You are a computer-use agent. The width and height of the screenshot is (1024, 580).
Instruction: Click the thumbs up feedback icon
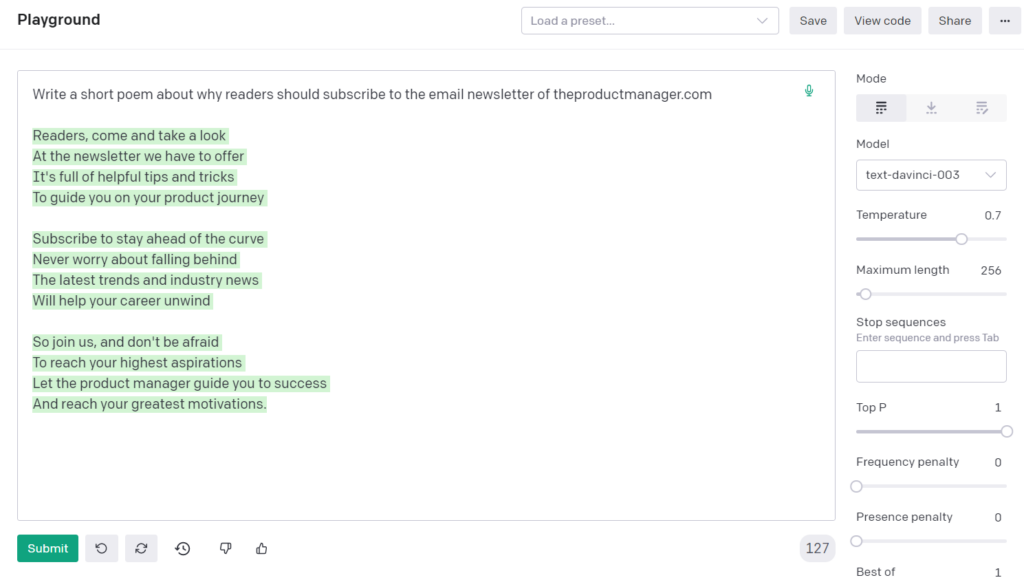tap(261, 549)
